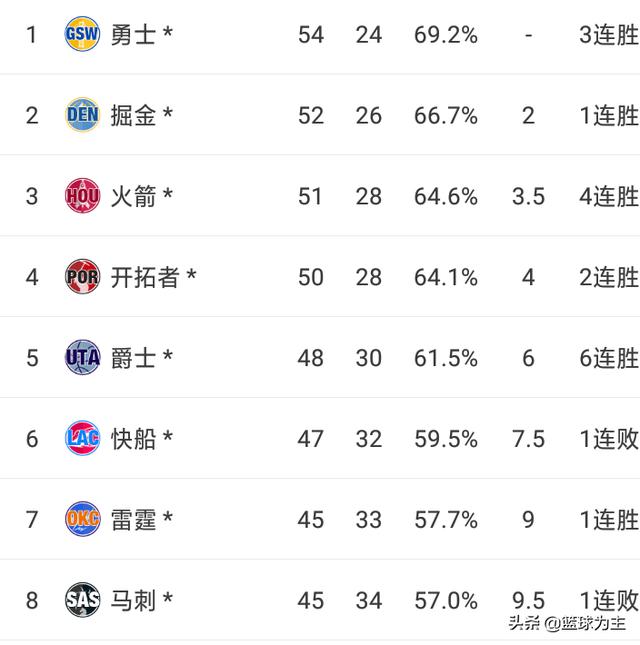Viewport: 640px width, 645px height.
Task: Click the GSW Warriors team logo
Action: [82, 34]
